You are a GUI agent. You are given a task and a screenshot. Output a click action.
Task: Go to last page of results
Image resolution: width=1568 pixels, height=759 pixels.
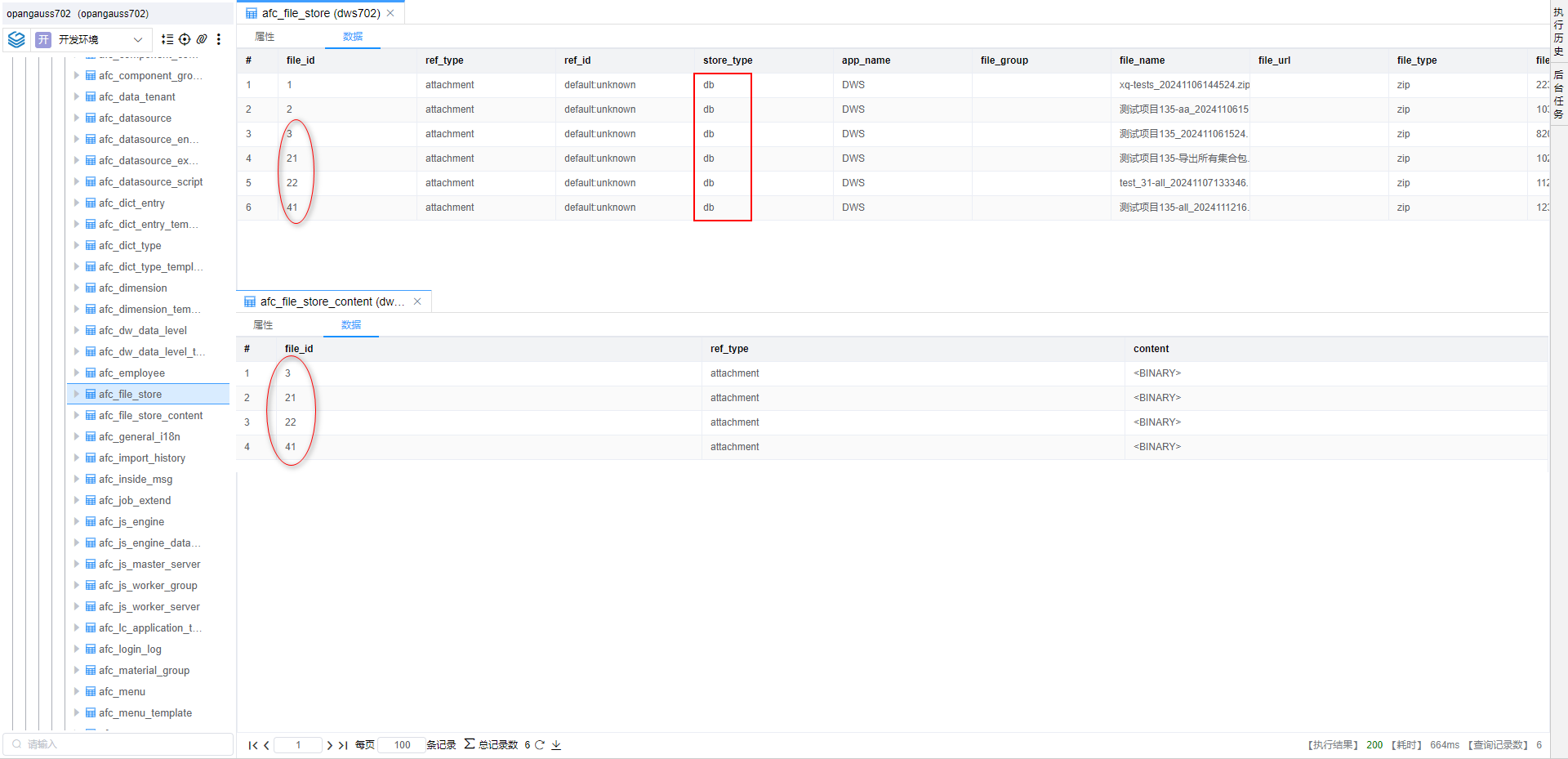[x=343, y=745]
